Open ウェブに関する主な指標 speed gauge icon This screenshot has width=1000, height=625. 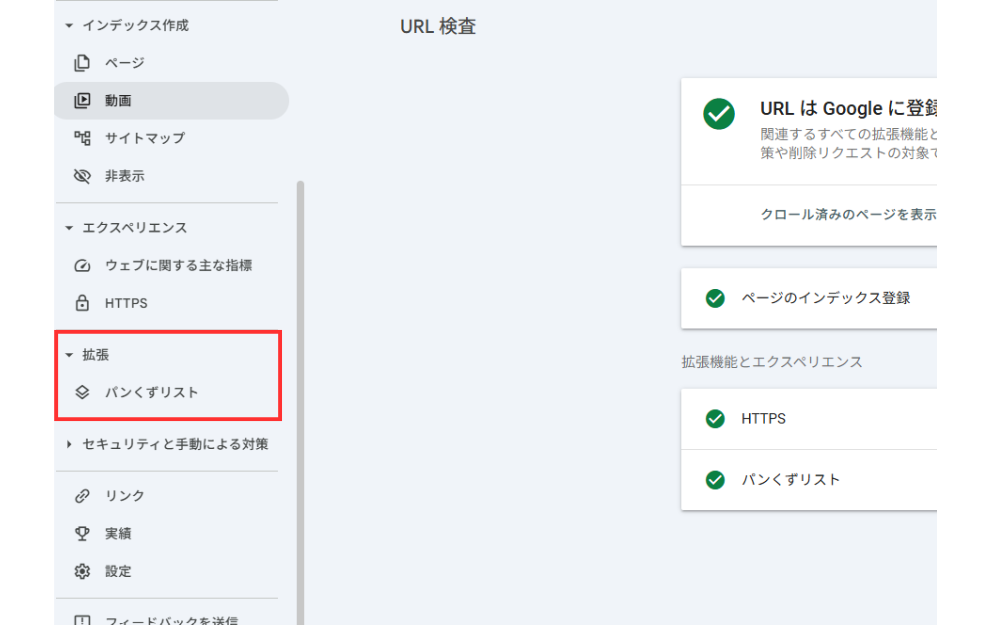click(x=83, y=265)
